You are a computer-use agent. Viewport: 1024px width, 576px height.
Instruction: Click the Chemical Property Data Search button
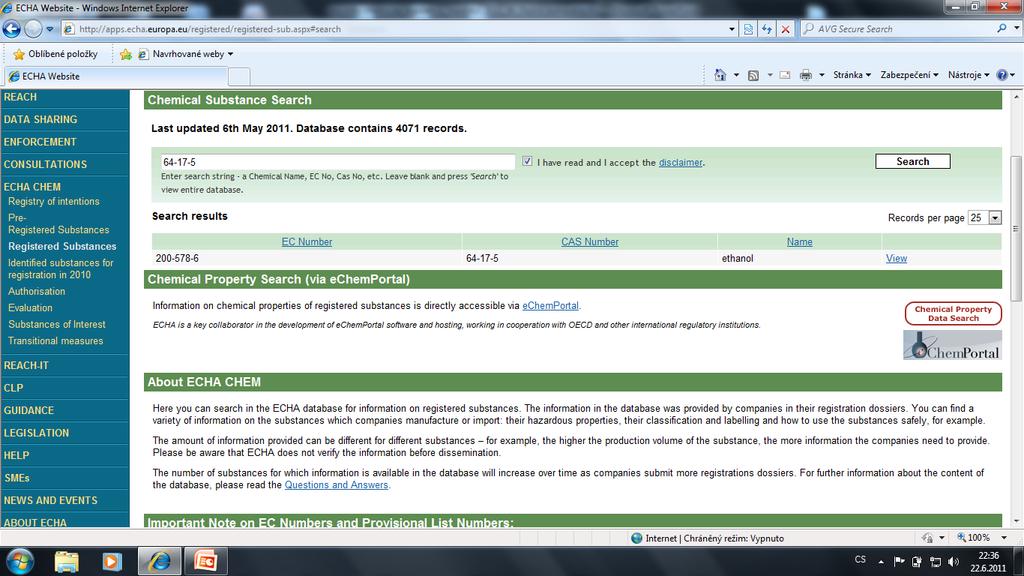coord(953,313)
